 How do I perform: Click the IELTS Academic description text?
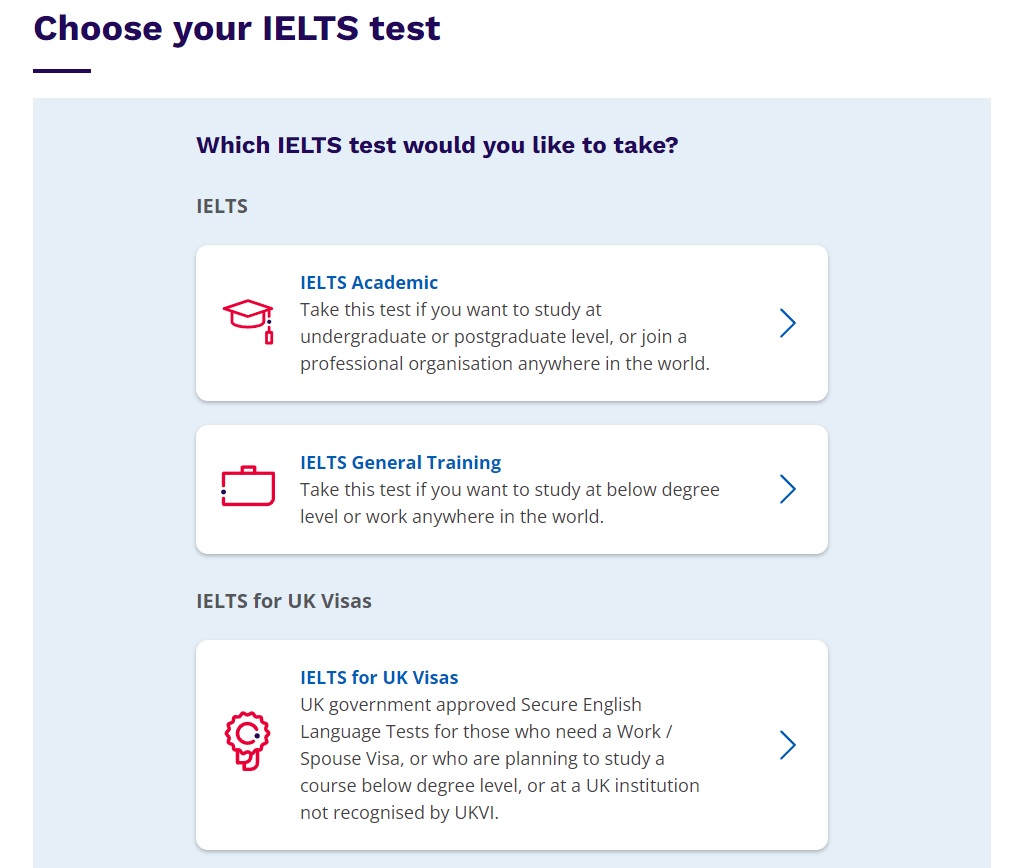tap(505, 337)
